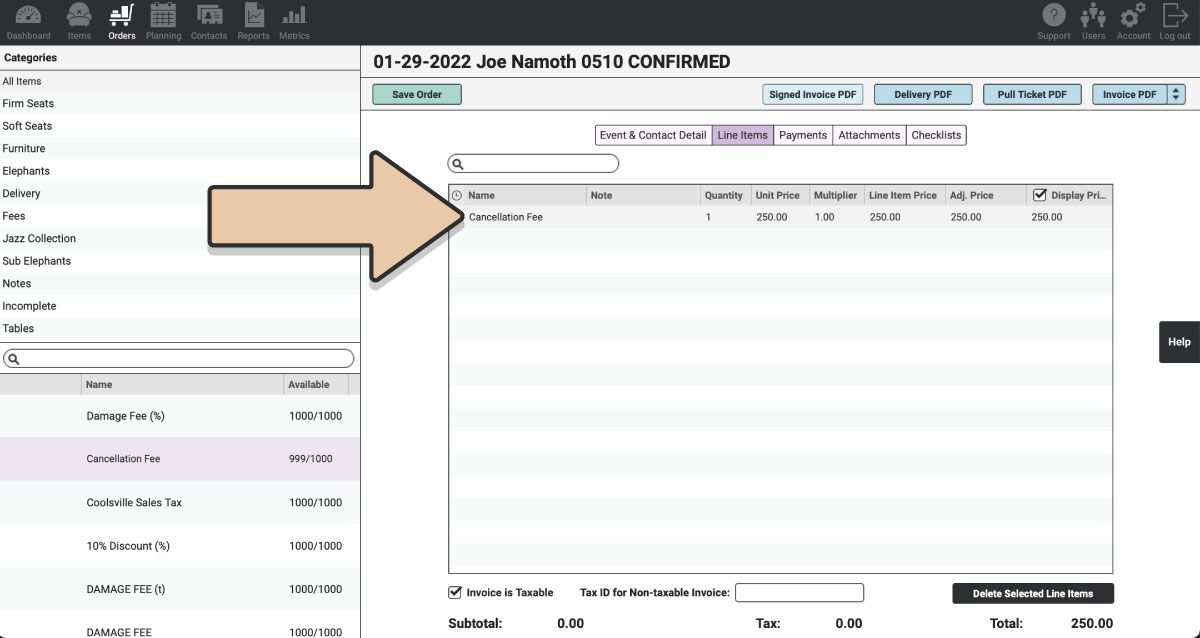Click the Invoice PDF button
The image size is (1200, 638).
pyautogui.click(x=1129, y=94)
